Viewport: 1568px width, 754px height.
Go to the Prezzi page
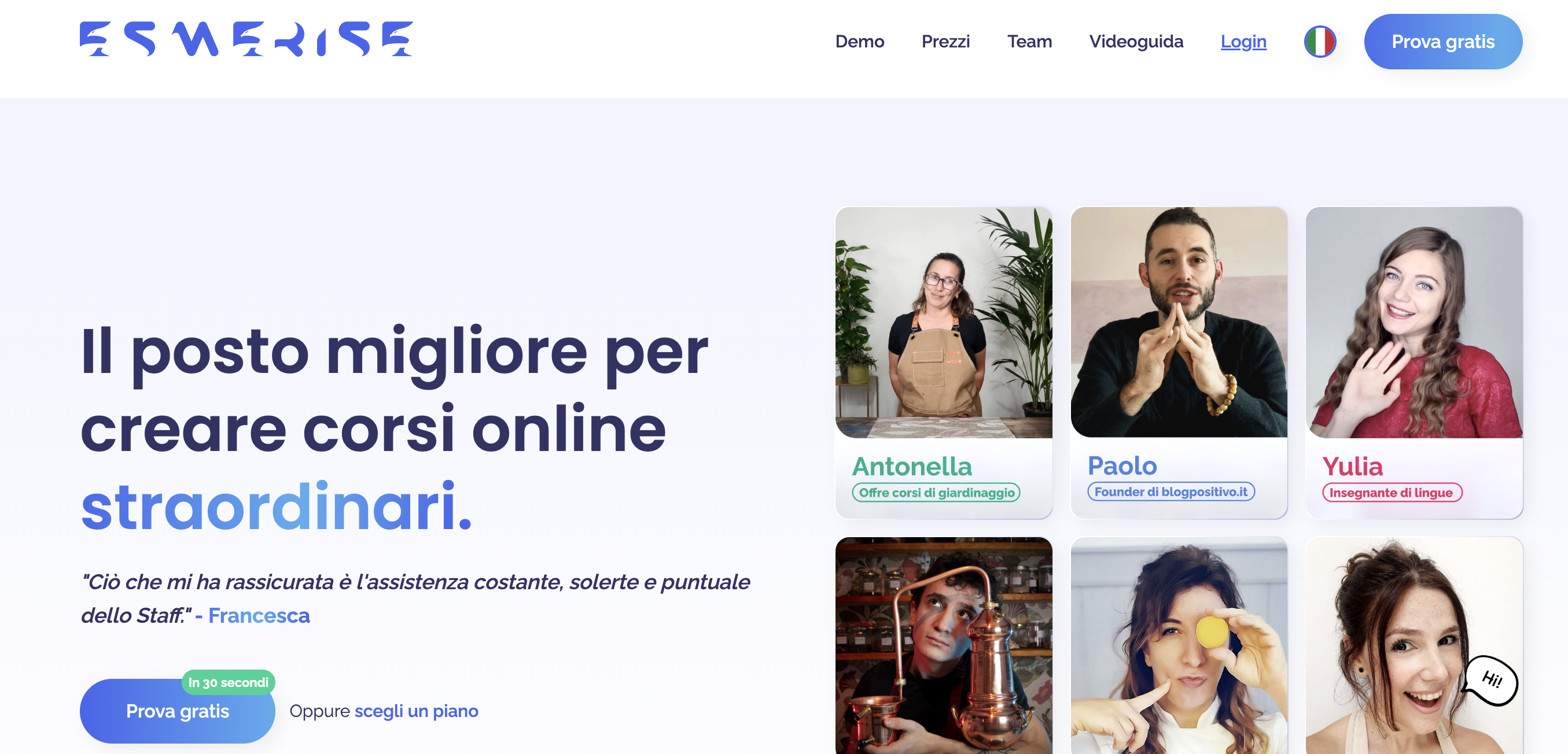tap(945, 42)
